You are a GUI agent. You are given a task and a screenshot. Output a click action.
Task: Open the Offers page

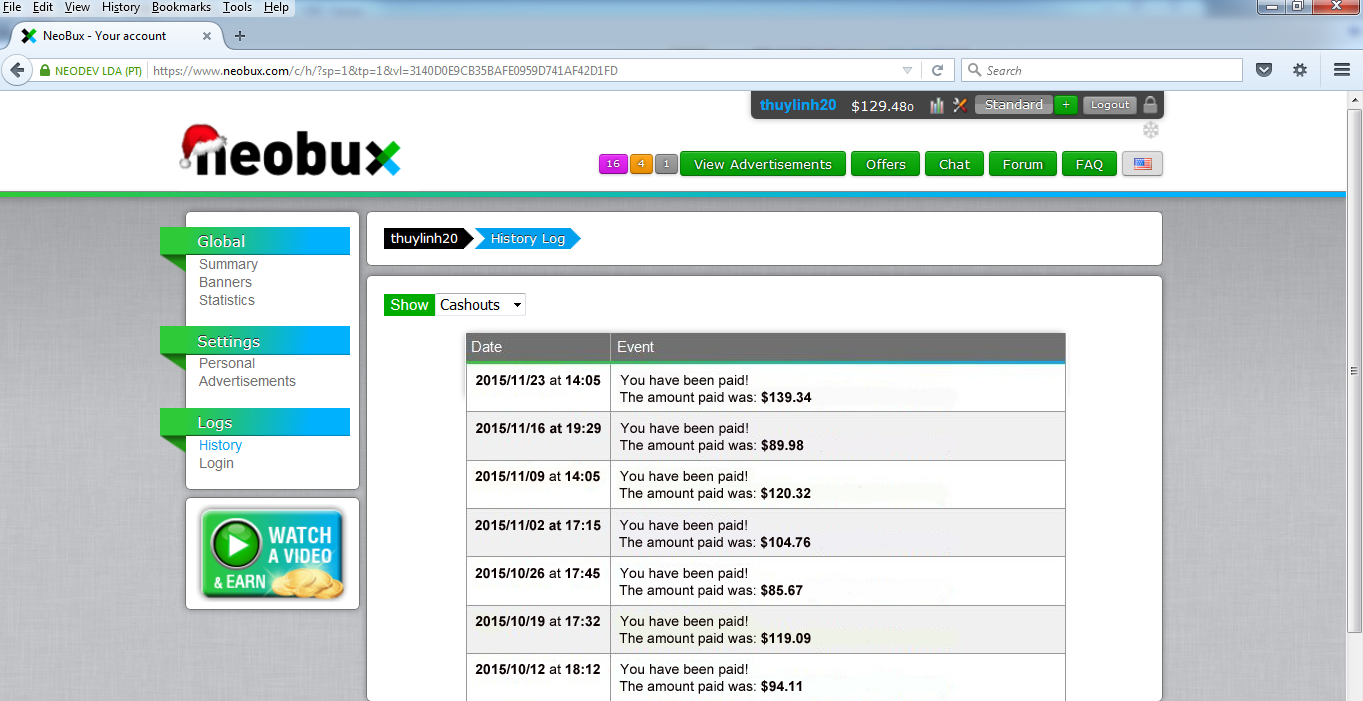(x=886, y=164)
